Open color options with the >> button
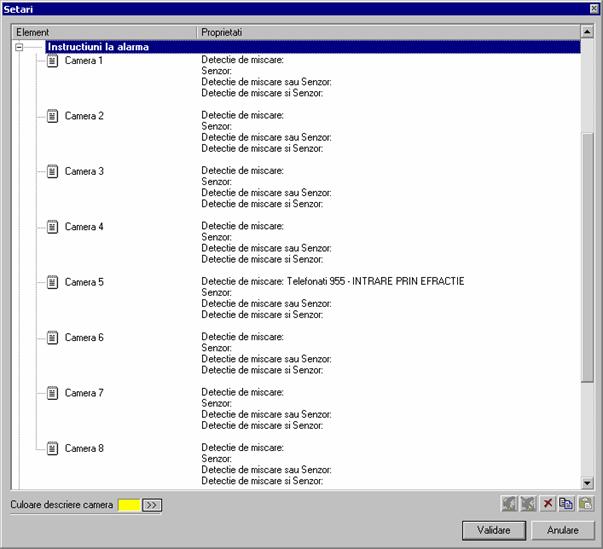This screenshot has height=549, width=603. point(152,505)
